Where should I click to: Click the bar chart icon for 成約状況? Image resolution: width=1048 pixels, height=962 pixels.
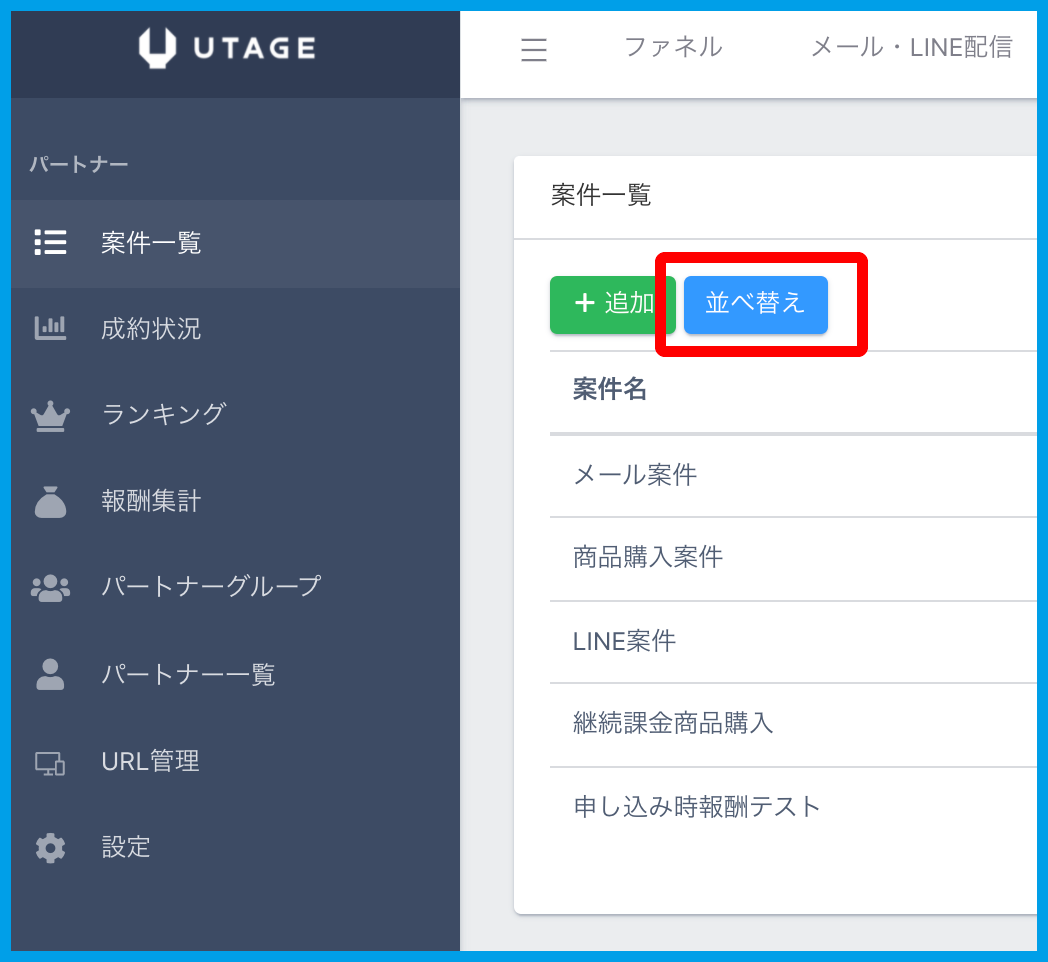pos(50,328)
